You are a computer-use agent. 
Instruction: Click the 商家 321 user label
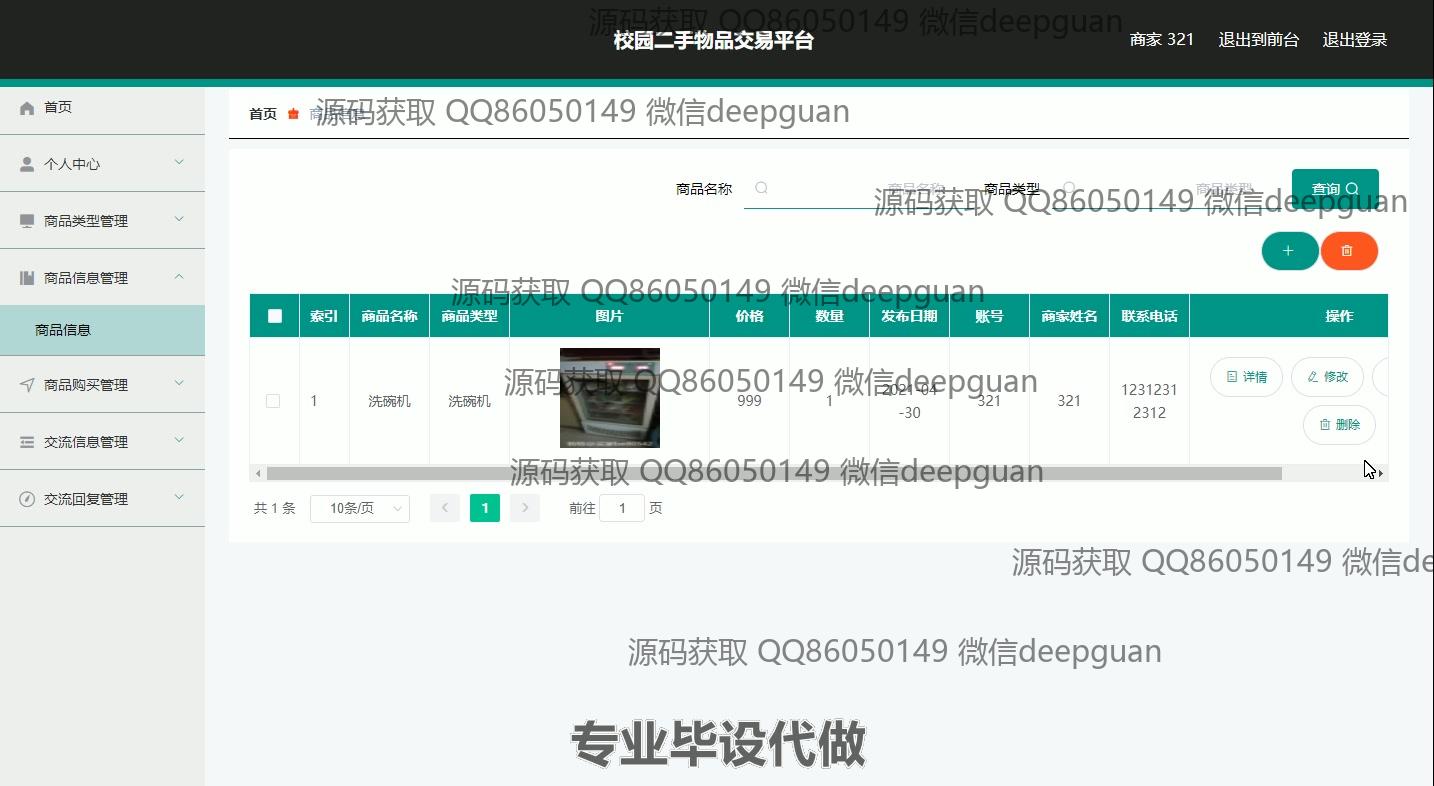(x=1162, y=40)
